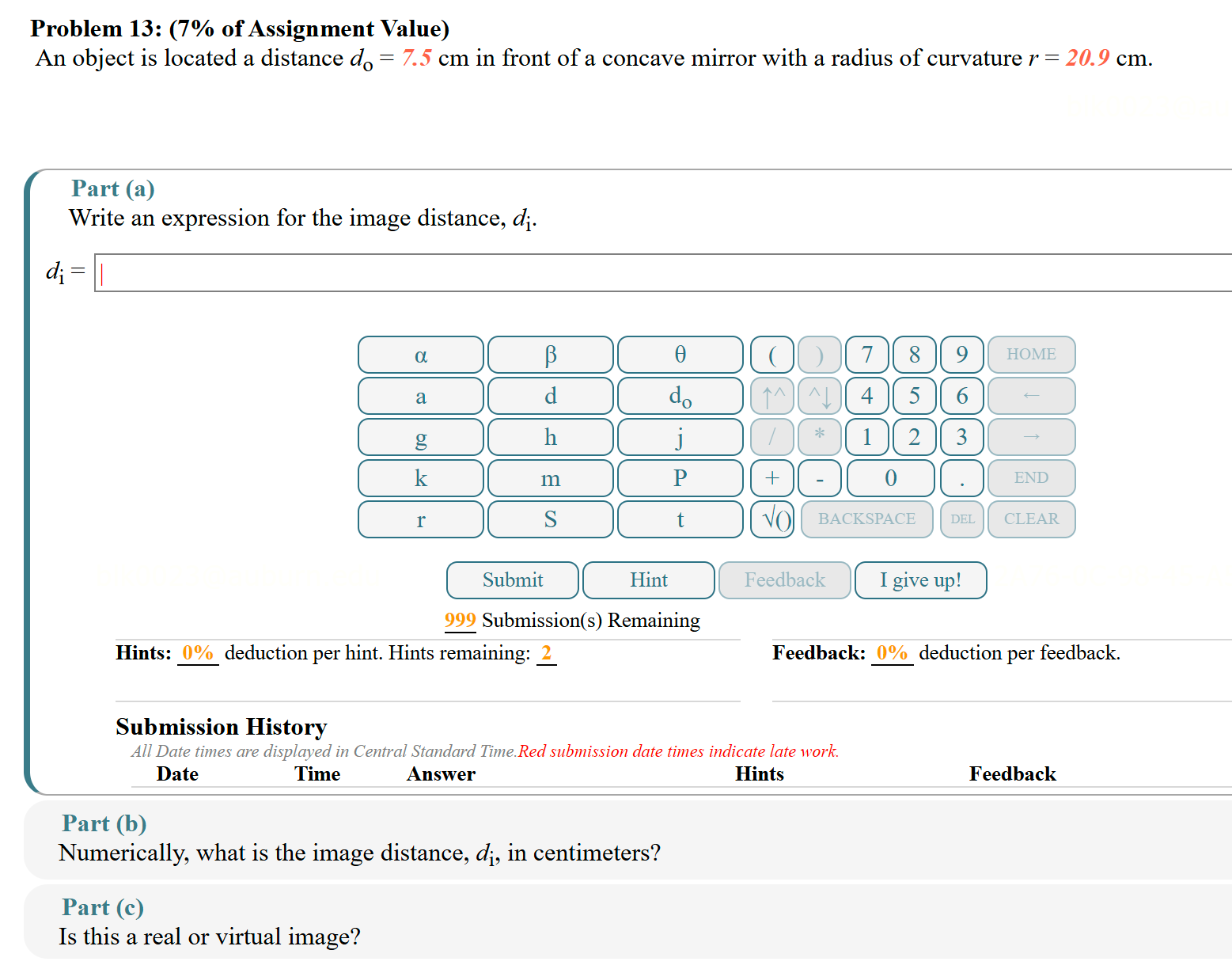Submit the expression for image distance
Screen dimensions: 1232x969
512,579
